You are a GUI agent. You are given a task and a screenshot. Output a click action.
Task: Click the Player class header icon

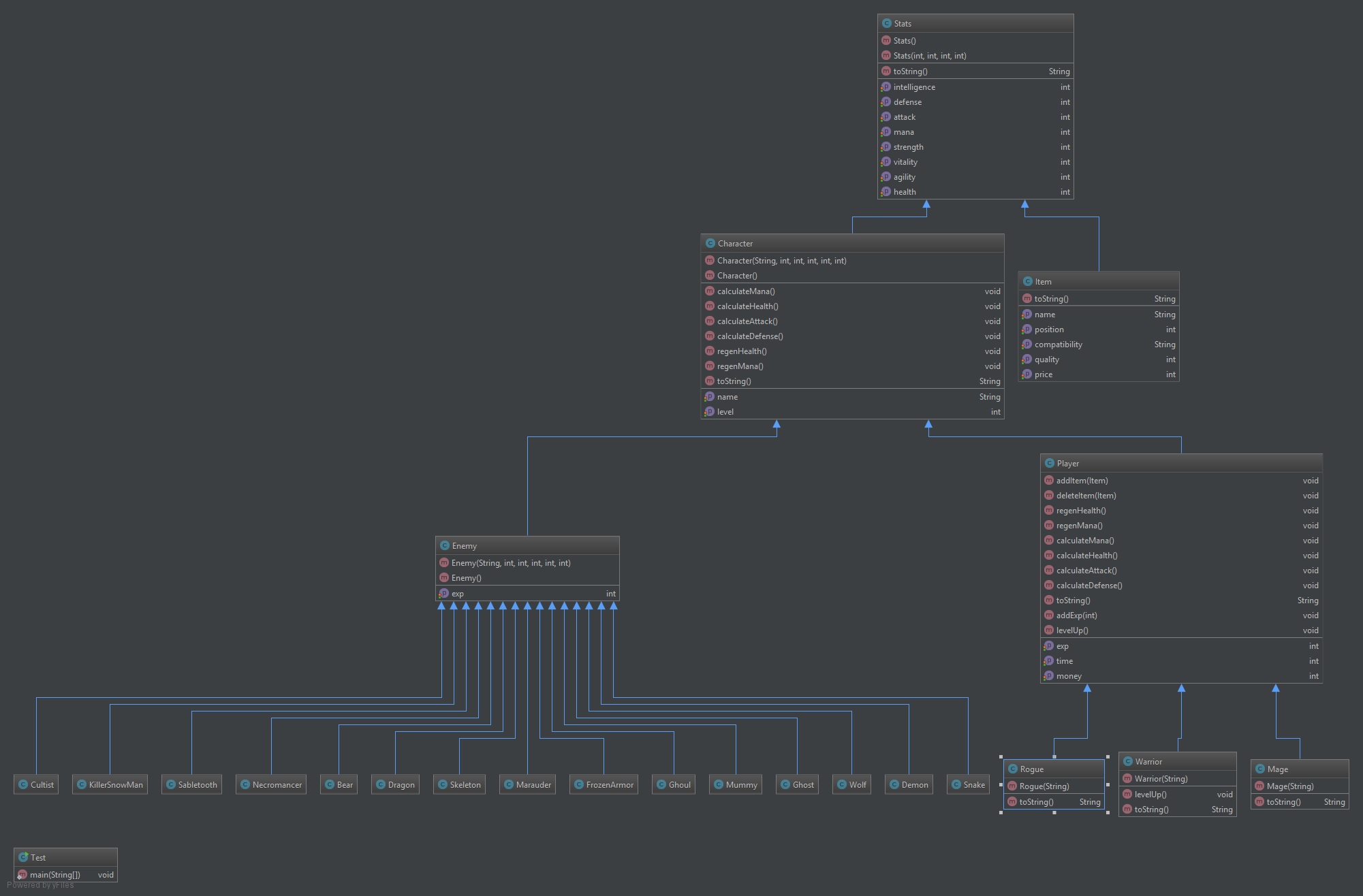1049,463
